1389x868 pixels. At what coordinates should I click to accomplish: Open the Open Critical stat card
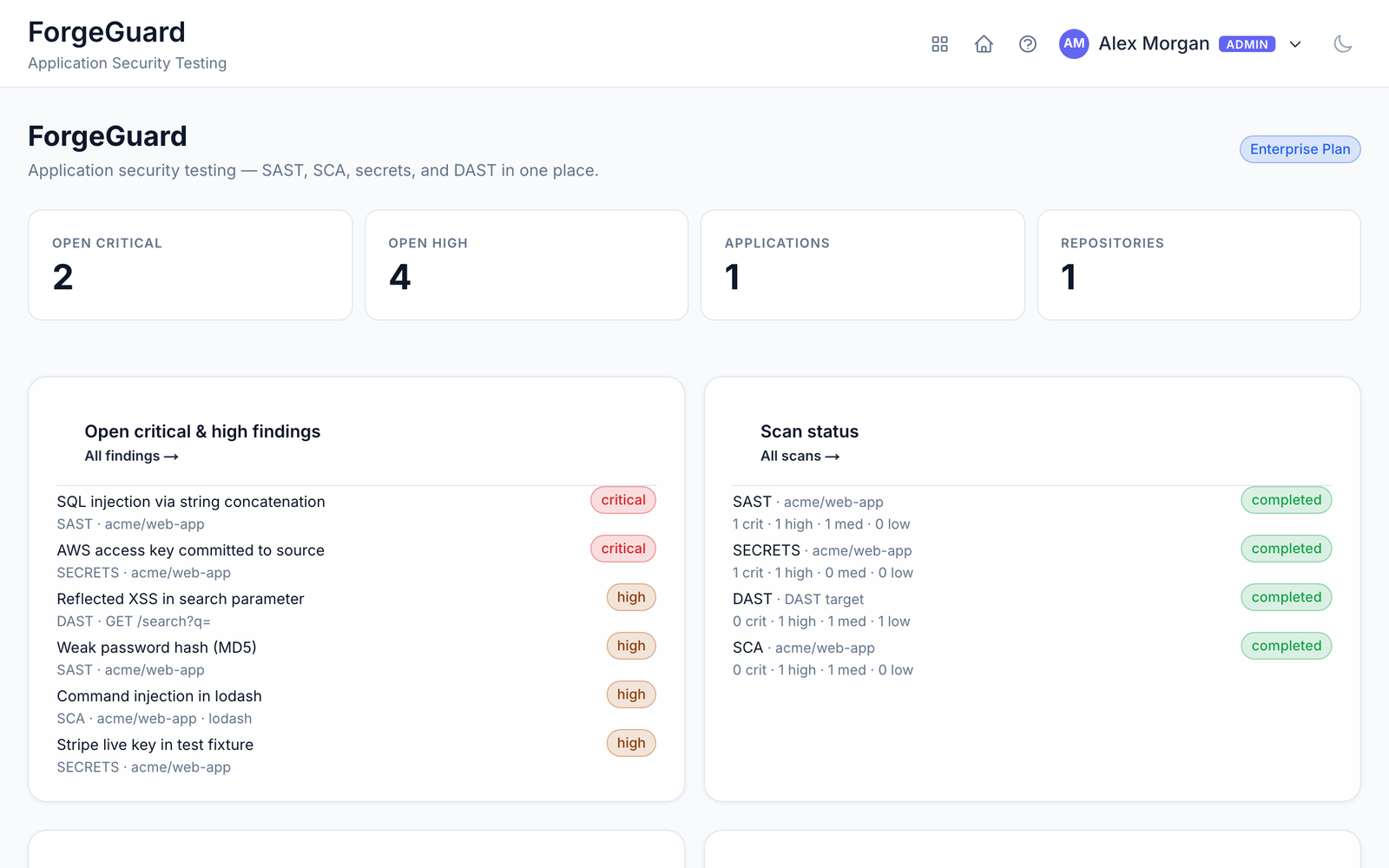pyautogui.click(x=190, y=265)
